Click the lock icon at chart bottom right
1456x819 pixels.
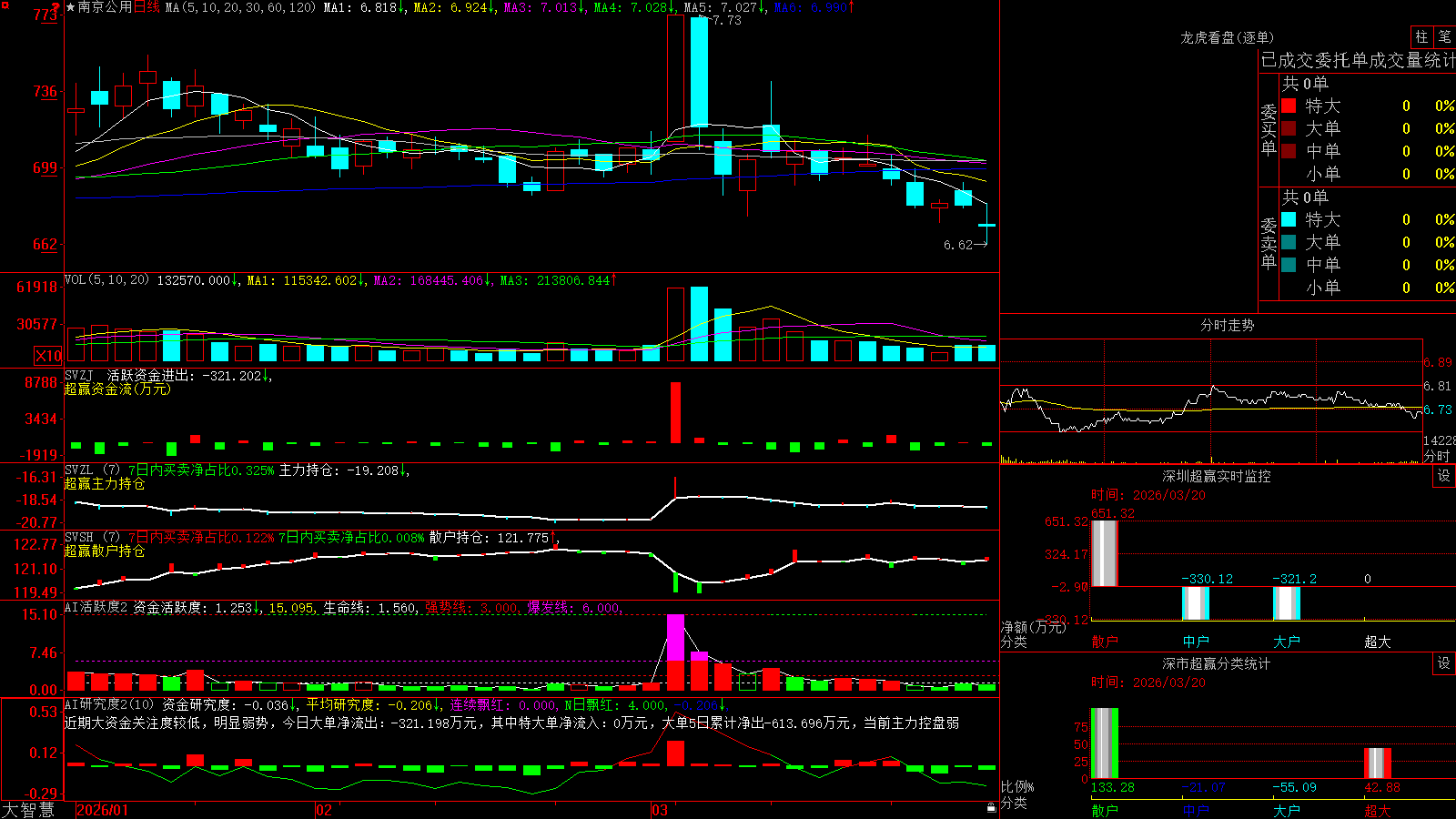tap(992, 807)
